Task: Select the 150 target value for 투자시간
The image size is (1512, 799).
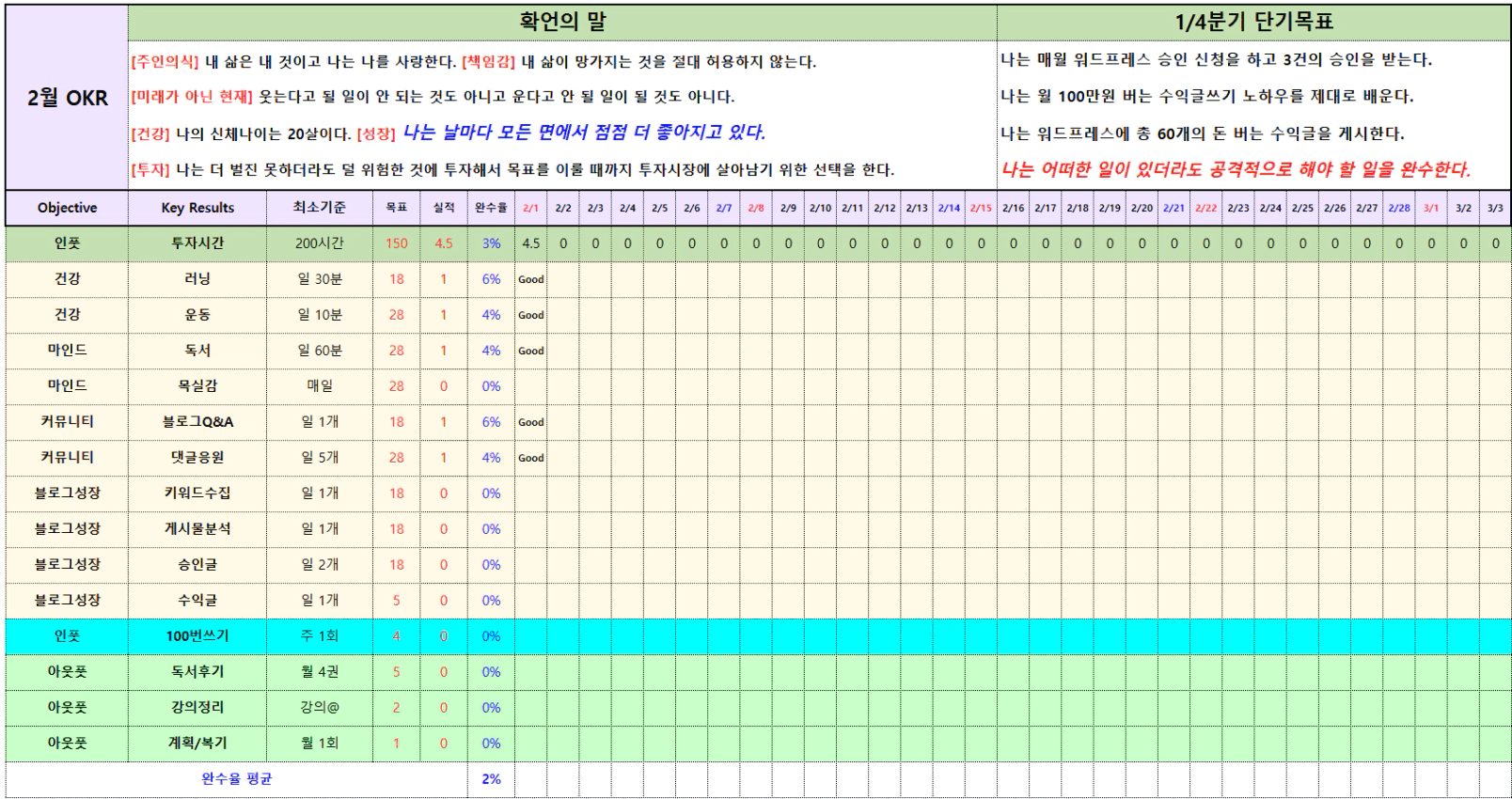Action: coord(397,243)
